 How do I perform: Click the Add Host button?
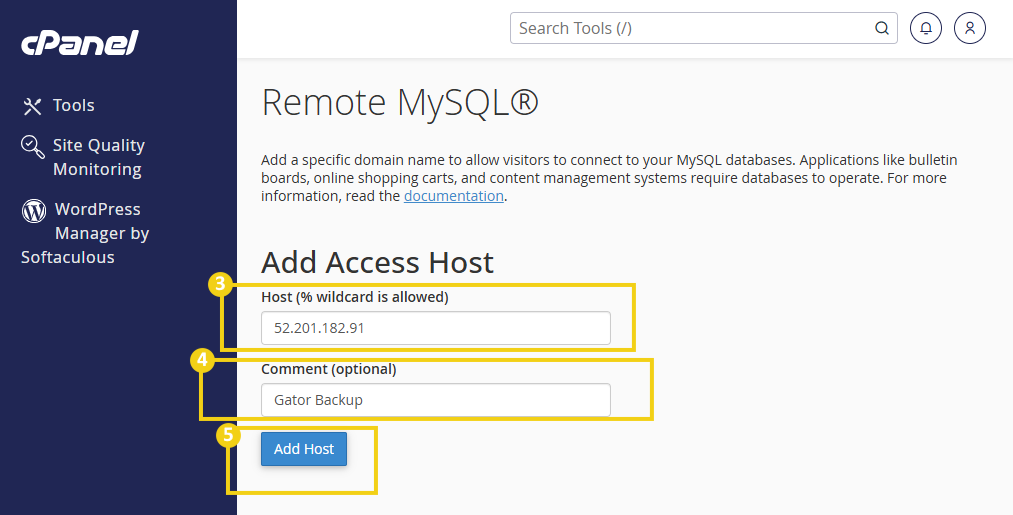(x=304, y=449)
